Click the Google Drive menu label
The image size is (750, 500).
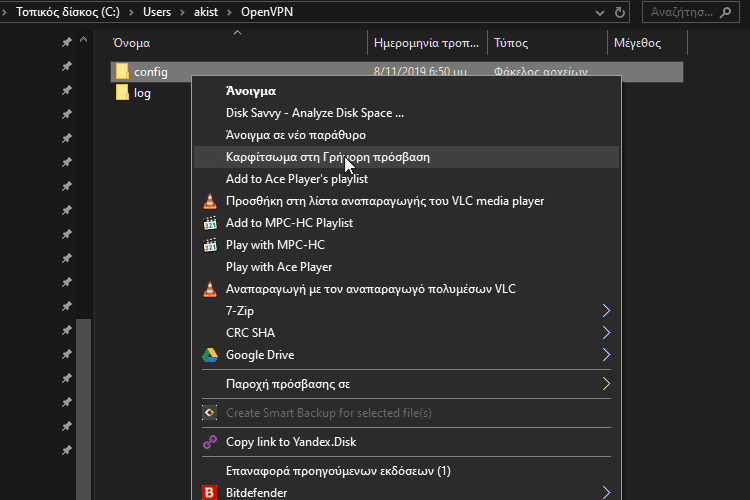point(260,355)
